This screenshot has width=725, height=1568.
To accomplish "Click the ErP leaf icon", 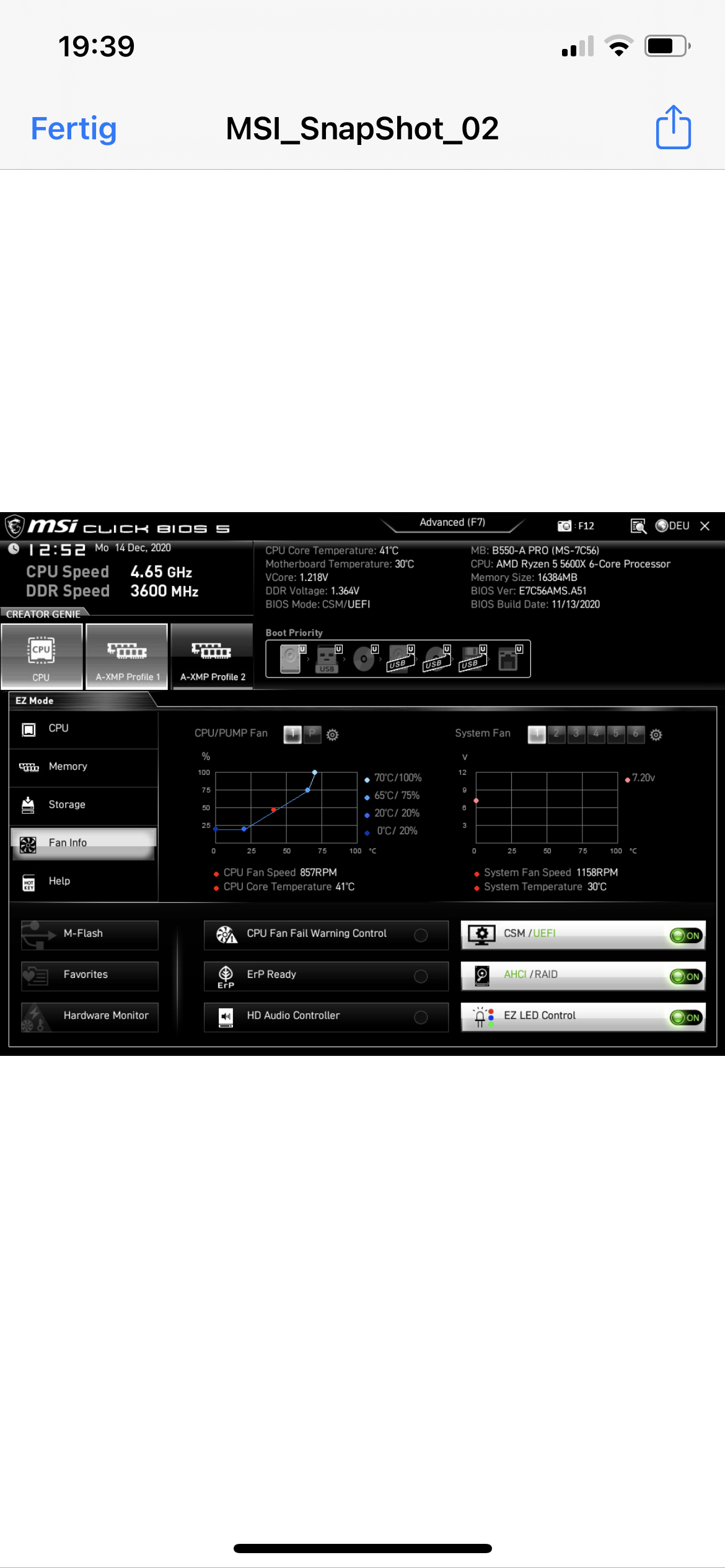I will [226, 976].
